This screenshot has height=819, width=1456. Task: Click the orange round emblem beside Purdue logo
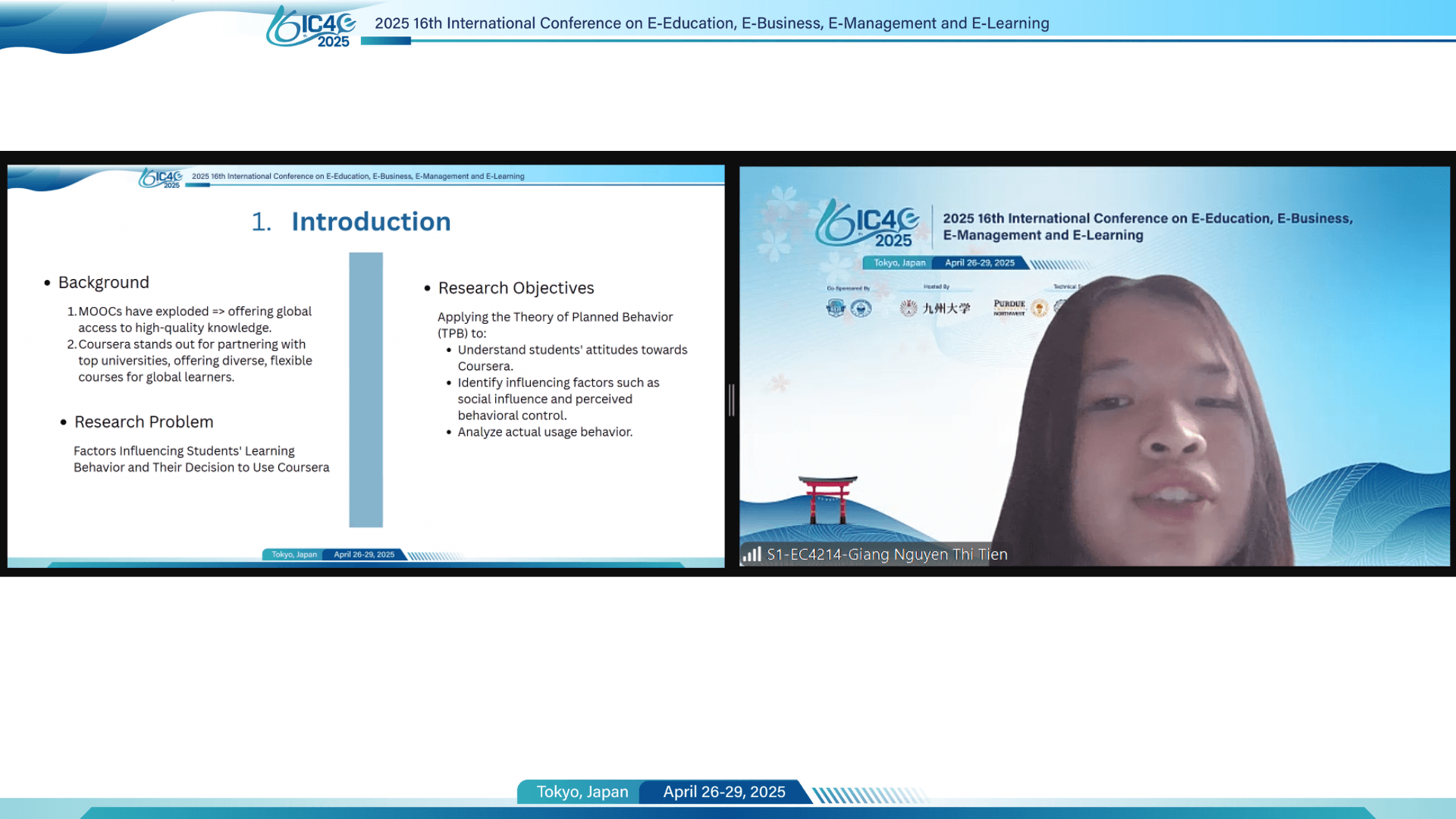click(1040, 308)
